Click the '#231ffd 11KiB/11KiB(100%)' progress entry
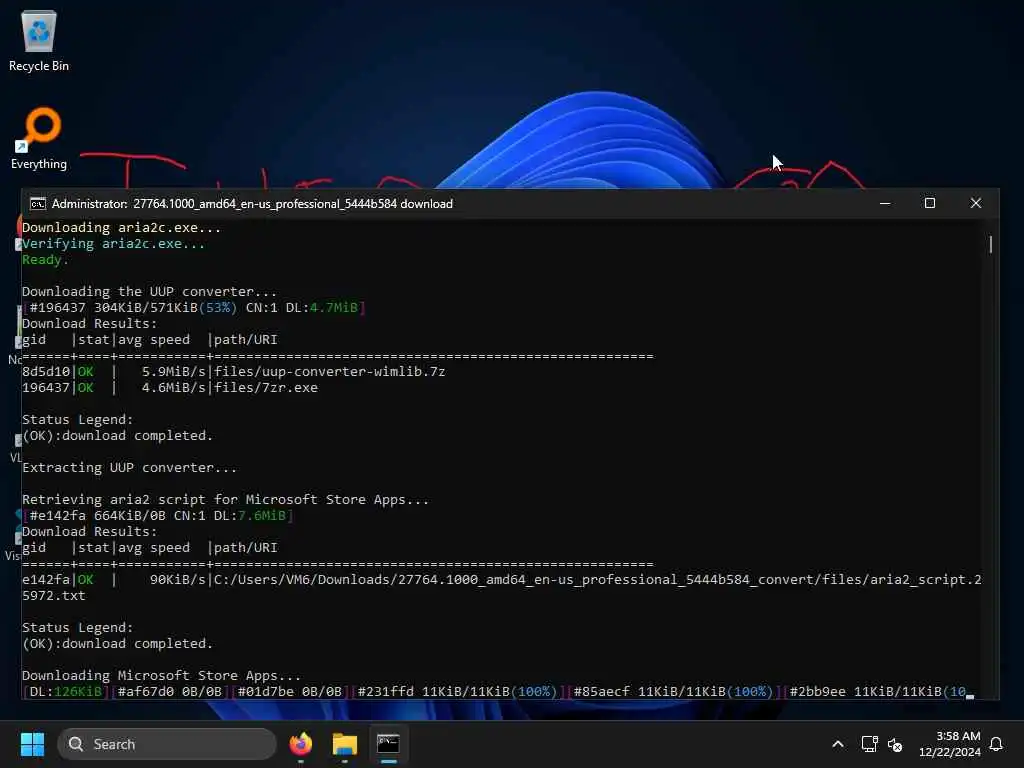Image resolution: width=1024 pixels, height=768 pixels. click(x=457, y=692)
